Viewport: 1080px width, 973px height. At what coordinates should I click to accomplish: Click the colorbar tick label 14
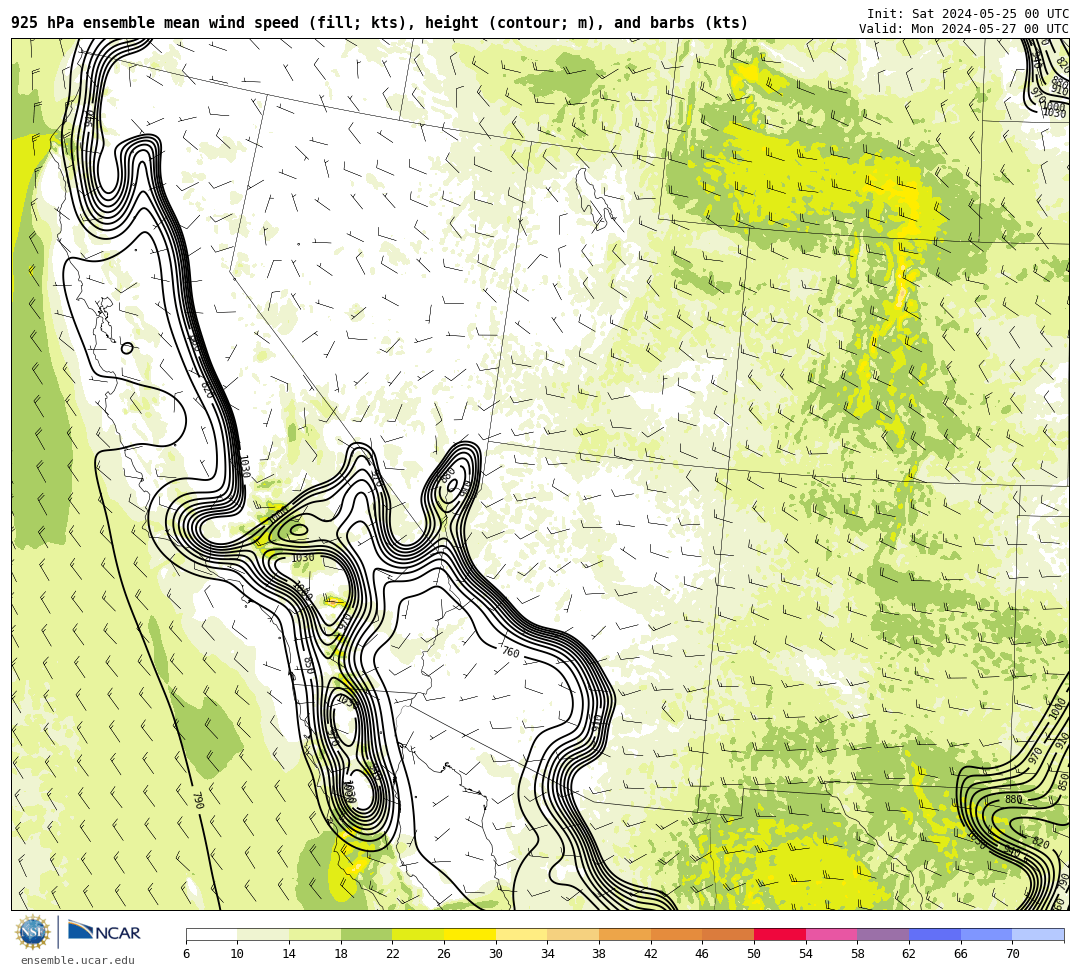point(289,954)
